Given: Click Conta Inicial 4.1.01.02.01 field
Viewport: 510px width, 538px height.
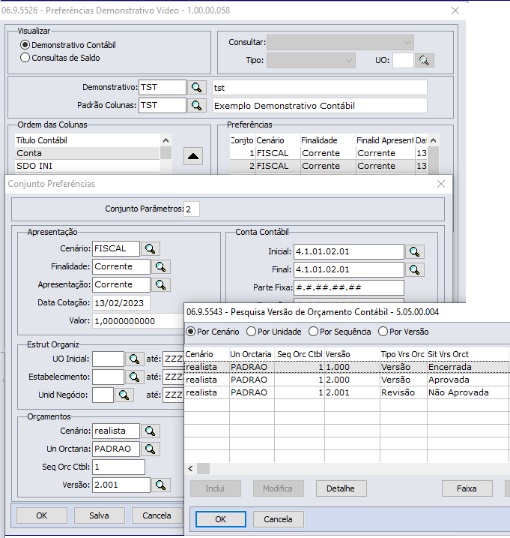Looking at the screenshot, I should click(x=349, y=252).
